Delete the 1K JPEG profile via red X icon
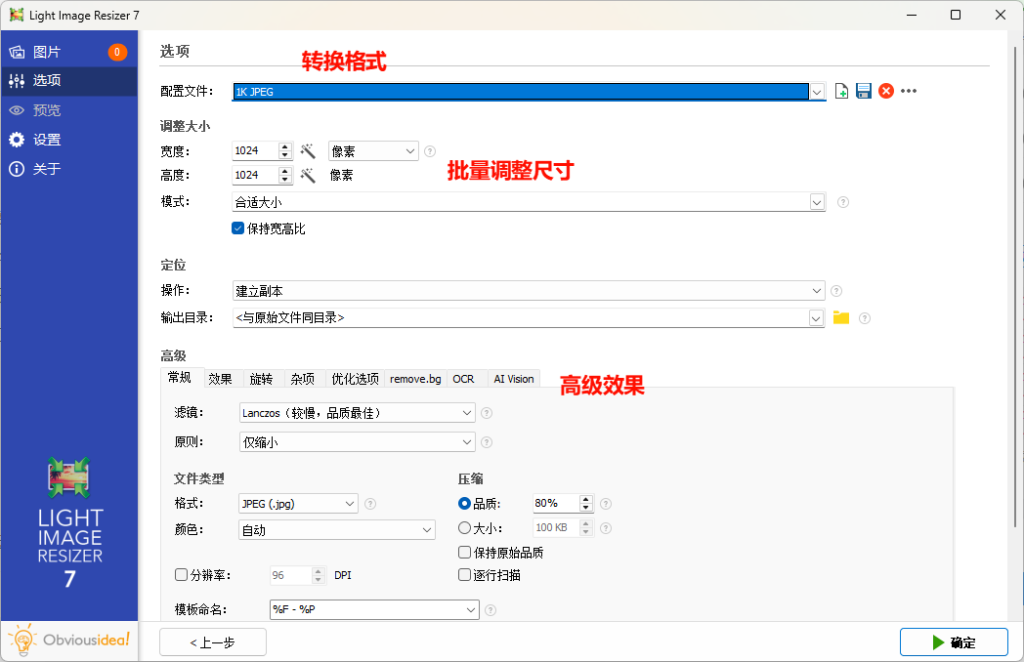The width and height of the screenshot is (1024, 662). click(886, 90)
